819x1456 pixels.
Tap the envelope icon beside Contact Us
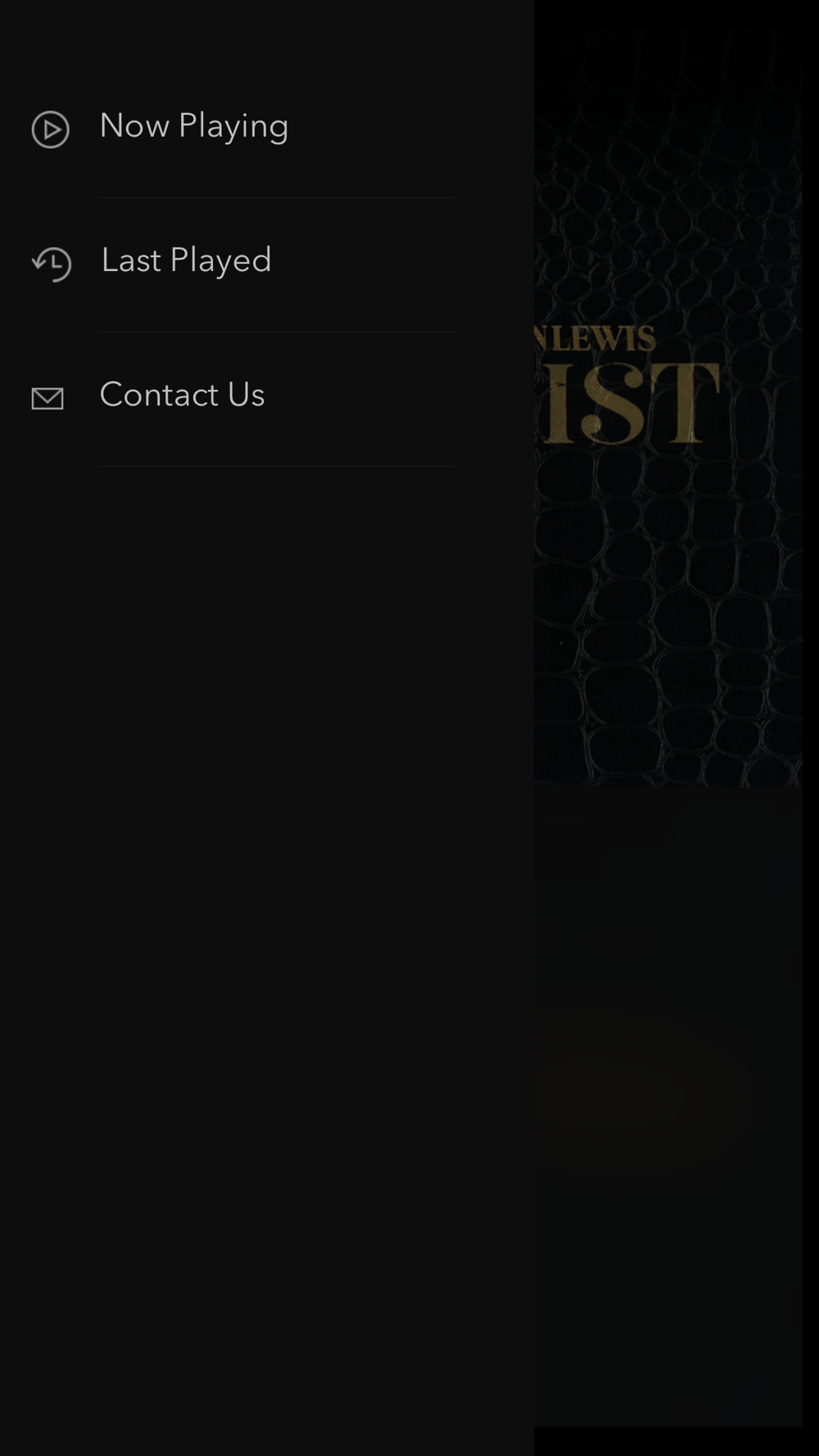pos(48,399)
